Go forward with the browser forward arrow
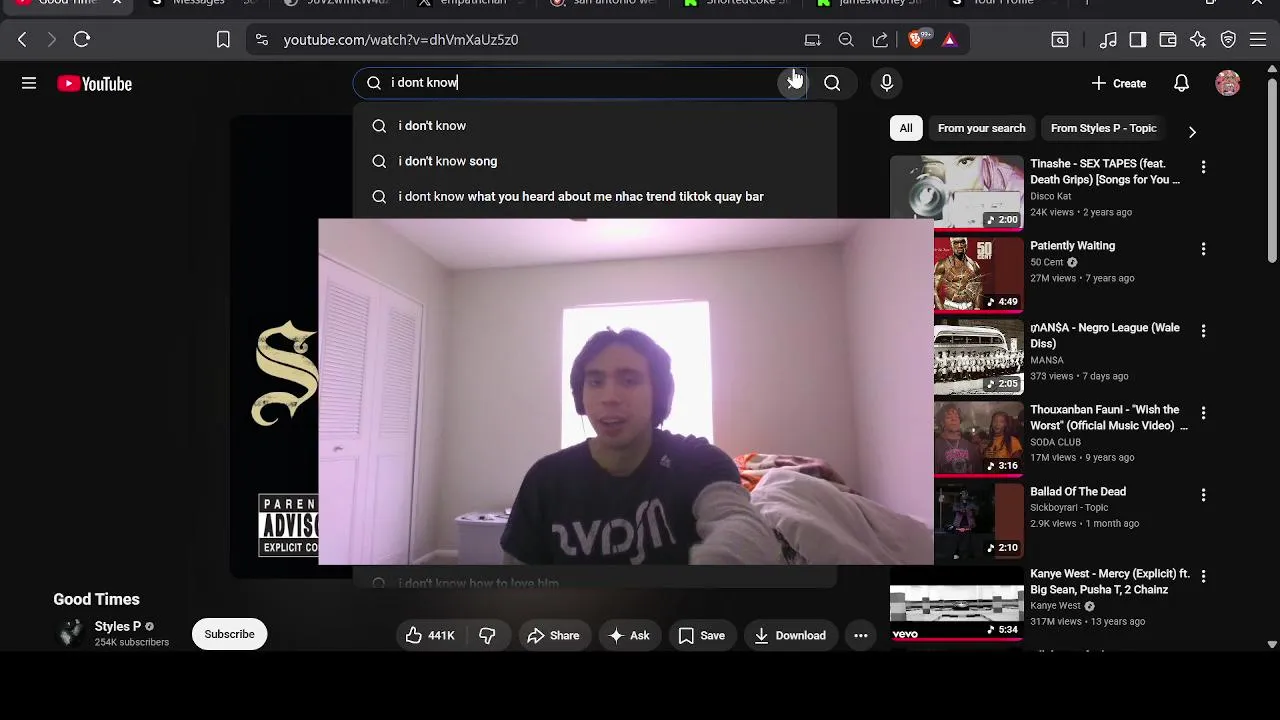This screenshot has width=1280, height=720. (52, 40)
